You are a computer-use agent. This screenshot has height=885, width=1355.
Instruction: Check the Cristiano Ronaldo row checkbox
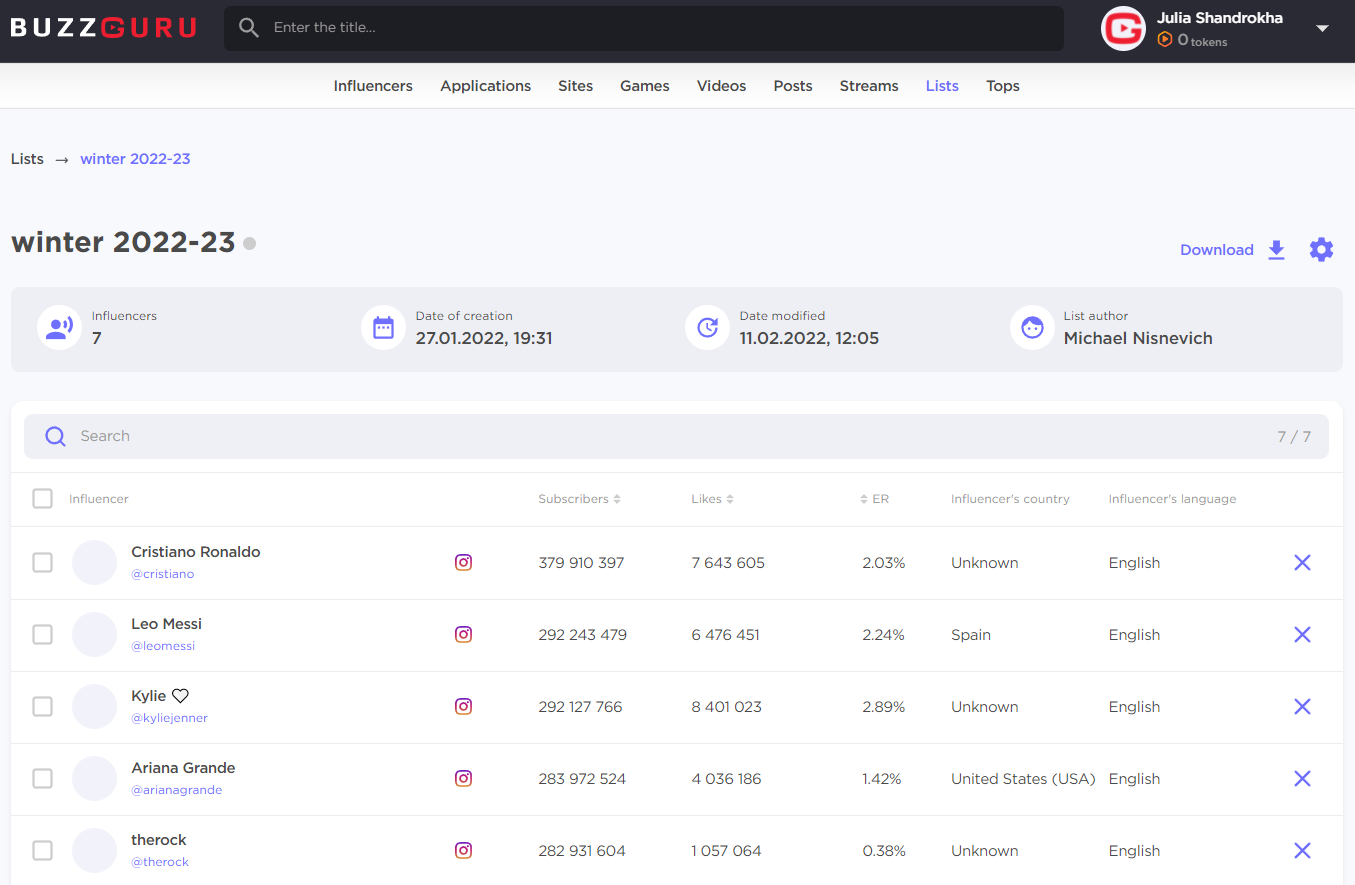point(42,563)
